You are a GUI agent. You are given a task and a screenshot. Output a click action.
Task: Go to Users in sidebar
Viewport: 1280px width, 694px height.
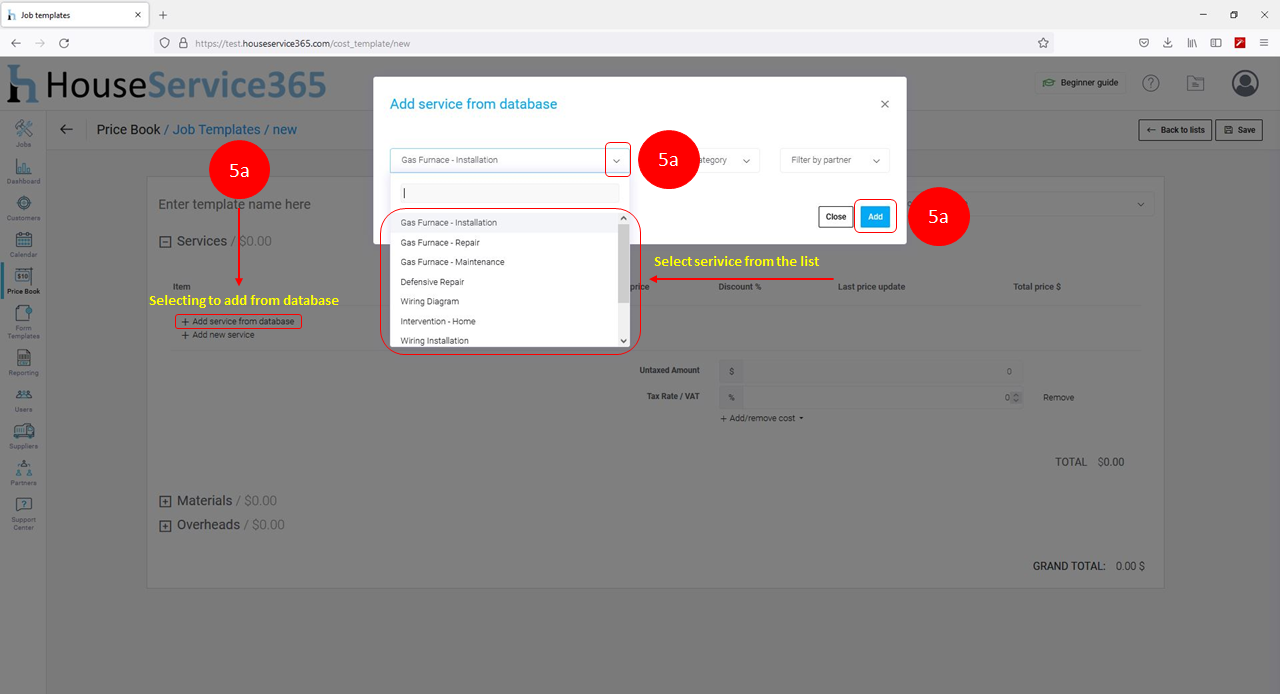(23, 399)
